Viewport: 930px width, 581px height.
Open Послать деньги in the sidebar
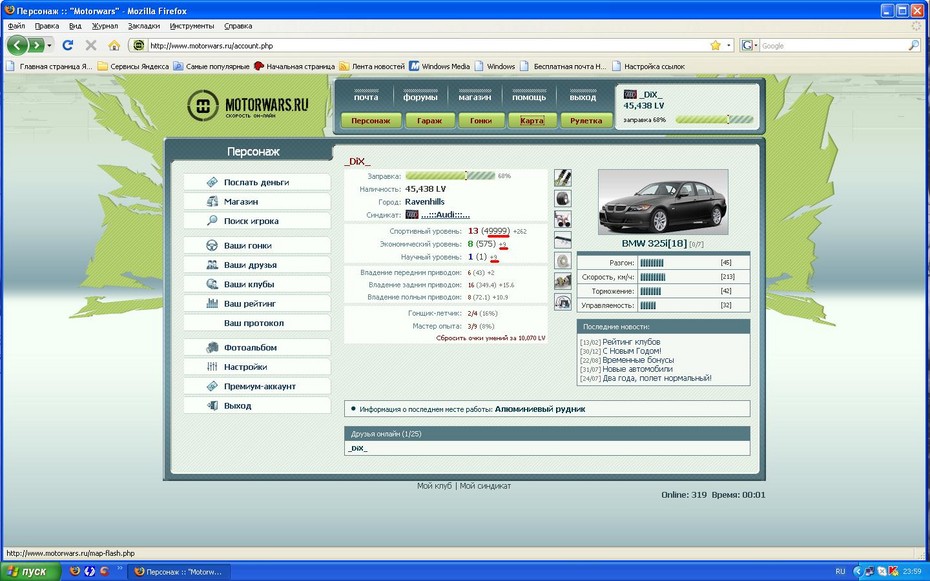click(x=257, y=182)
